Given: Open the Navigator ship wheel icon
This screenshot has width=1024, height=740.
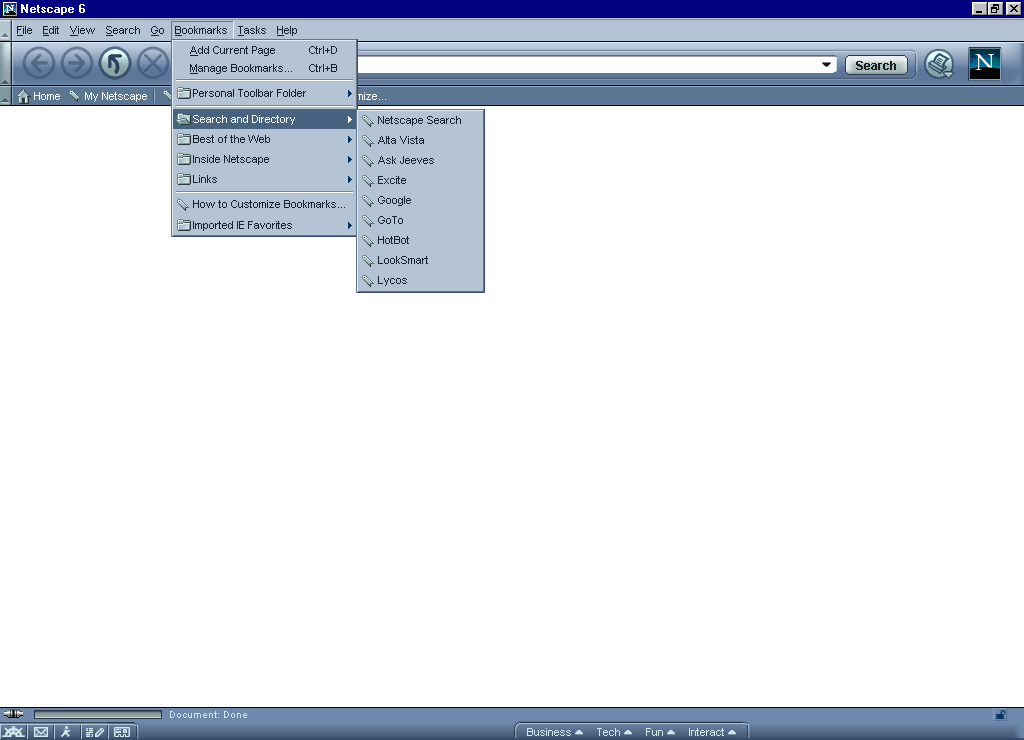Looking at the screenshot, I should [x=14, y=732].
